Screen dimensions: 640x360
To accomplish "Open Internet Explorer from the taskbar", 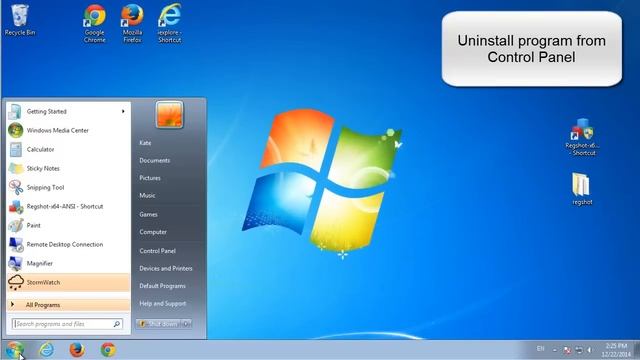I will [x=46, y=350].
